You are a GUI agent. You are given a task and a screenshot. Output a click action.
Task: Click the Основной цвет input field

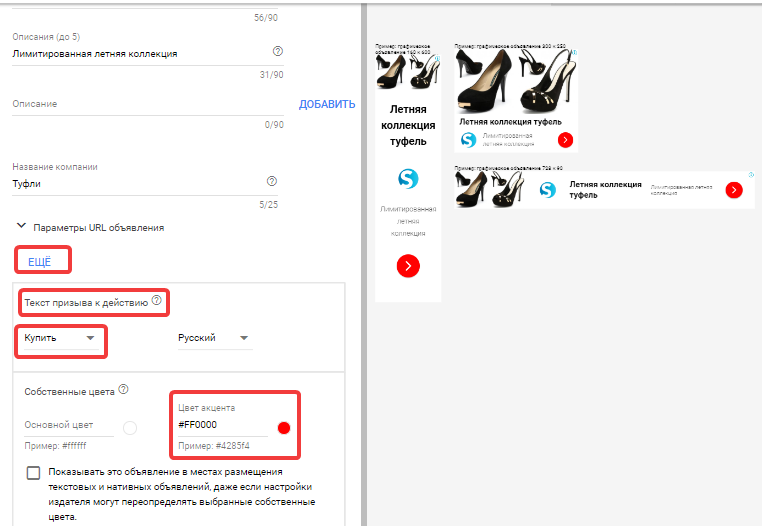(x=69, y=425)
